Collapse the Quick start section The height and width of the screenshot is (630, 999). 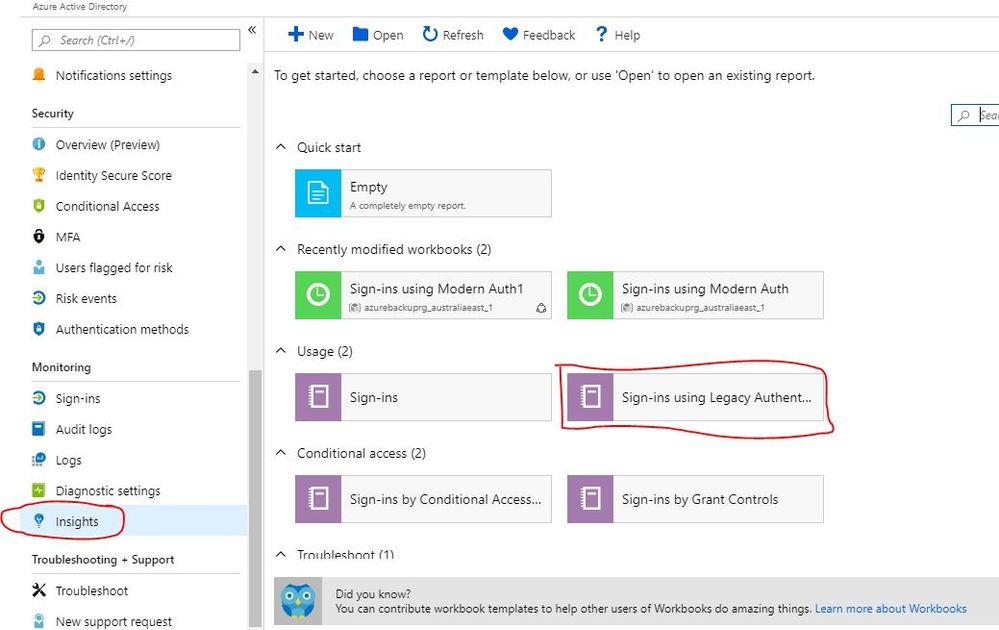coord(280,147)
